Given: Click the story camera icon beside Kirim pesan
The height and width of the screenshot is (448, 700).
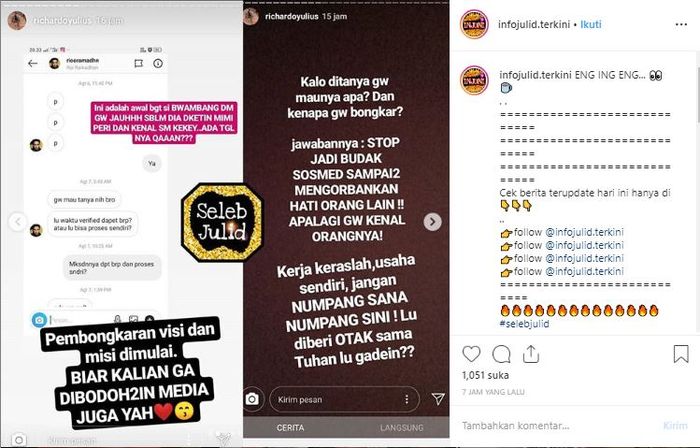Looking at the screenshot, I should point(252,399).
